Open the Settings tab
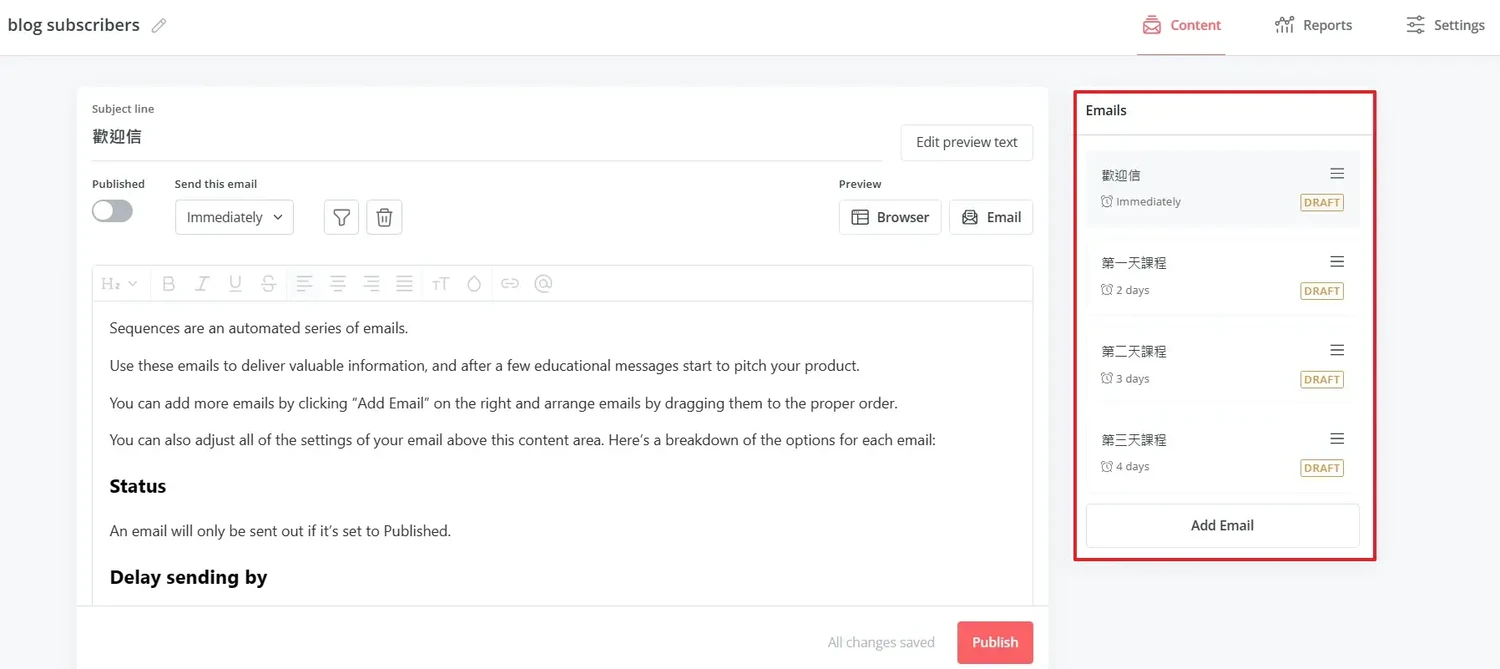 1445,26
